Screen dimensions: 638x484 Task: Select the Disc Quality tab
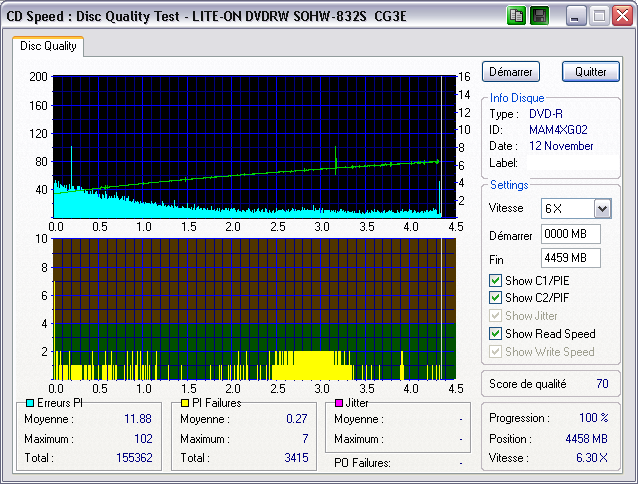[x=48, y=46]
